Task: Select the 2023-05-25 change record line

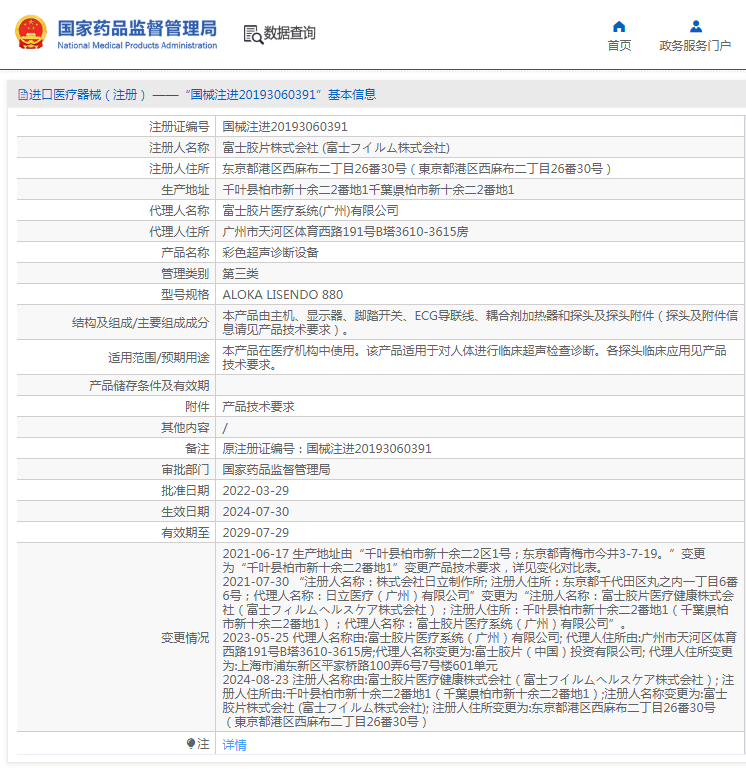Action: pyautogui.click(x=480, y=652)
